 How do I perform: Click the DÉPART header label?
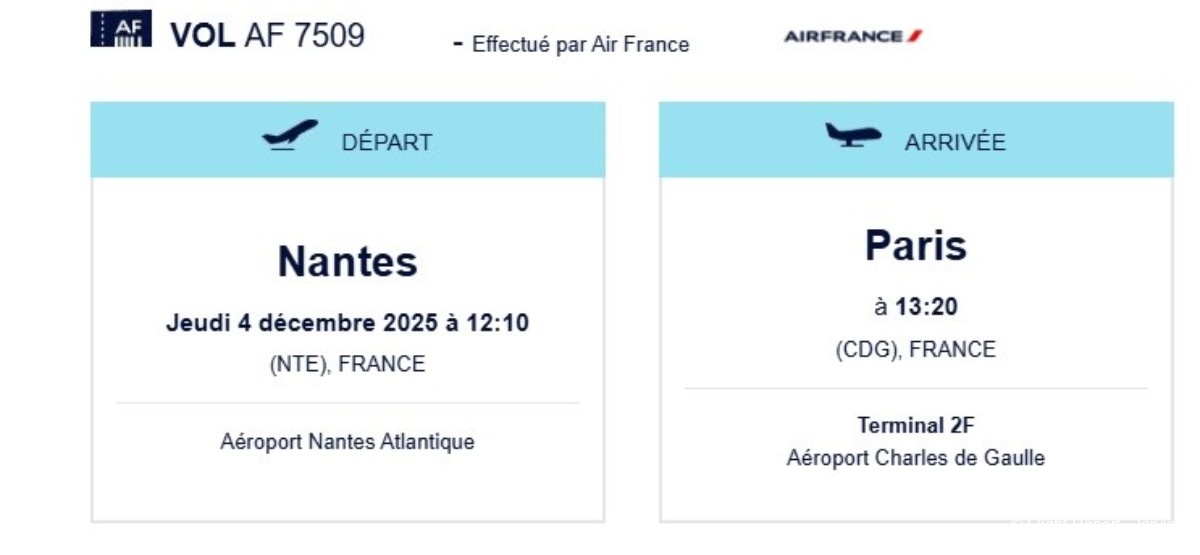pos(387,142)
